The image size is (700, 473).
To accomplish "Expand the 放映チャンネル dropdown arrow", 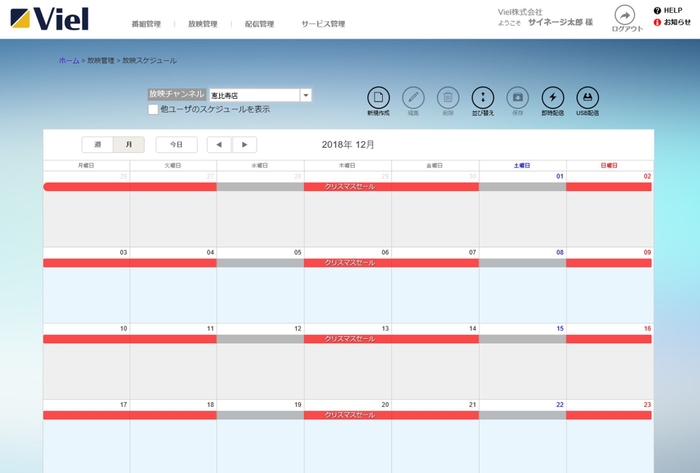I will pyautogui.click(x=306, y=95).
